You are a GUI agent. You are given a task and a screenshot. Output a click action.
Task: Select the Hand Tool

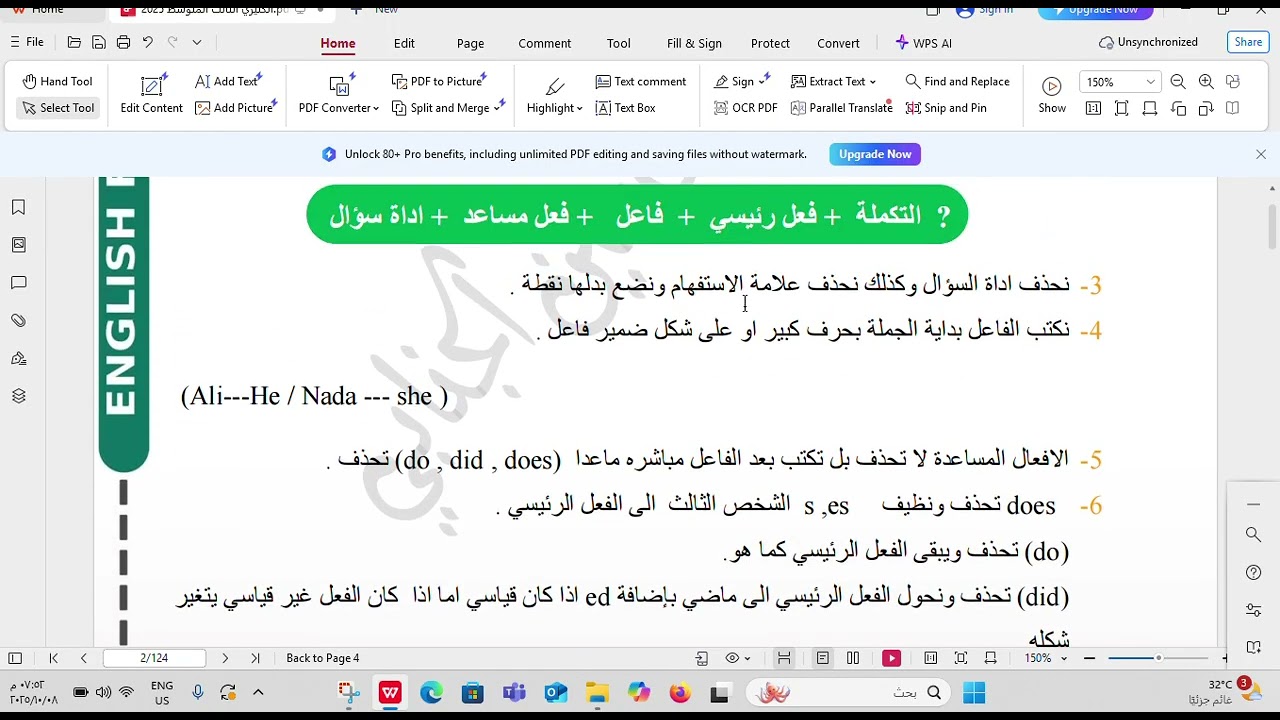coord(58,82)
